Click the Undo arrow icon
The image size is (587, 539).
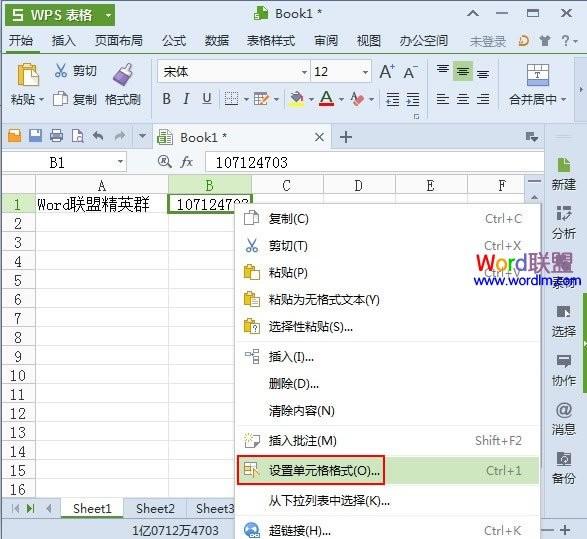coord(98,135)
